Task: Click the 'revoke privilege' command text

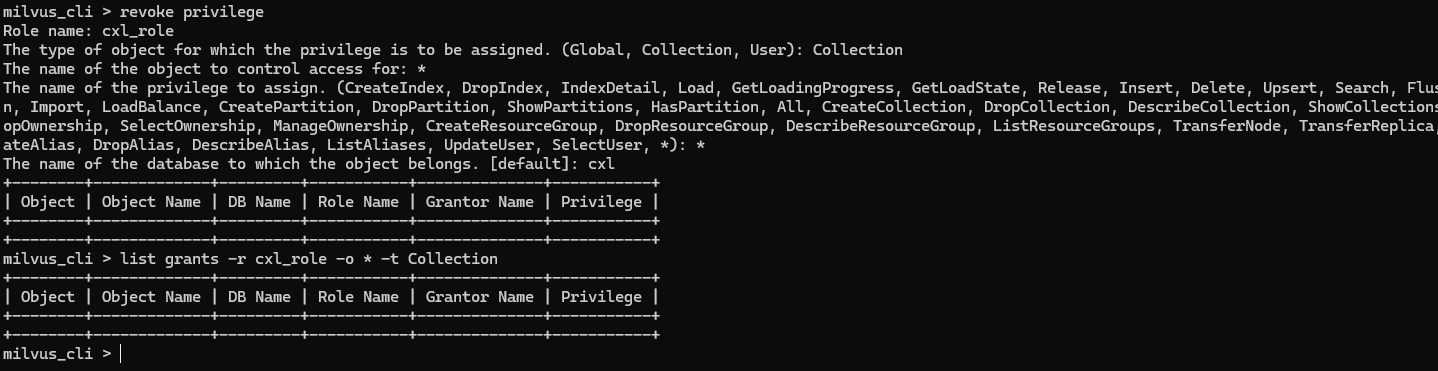Action: click(192, 12)
